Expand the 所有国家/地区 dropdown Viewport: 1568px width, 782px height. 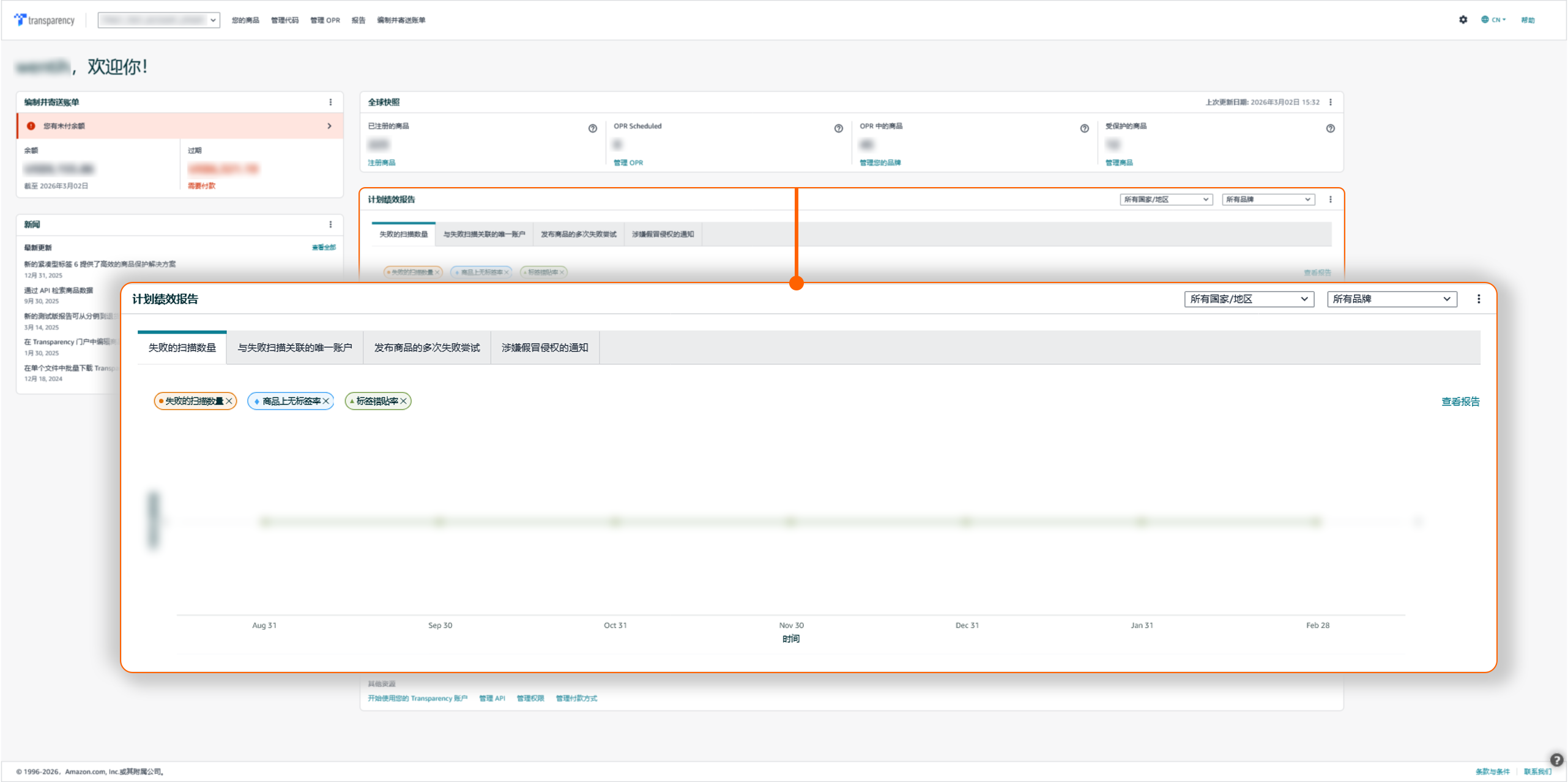coord(1249,299)
